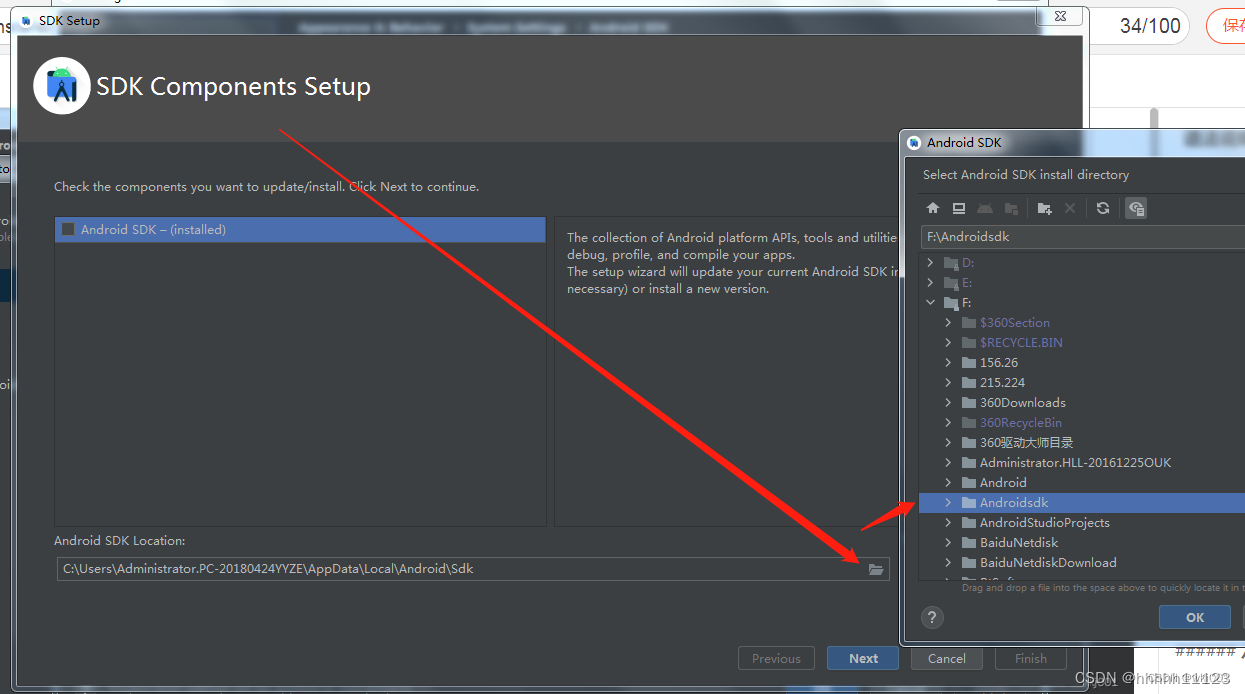This screenshot has width=1245, height=694.
Task: Select the $RECYCLE.BIN folder label
Action: pyautogui.click(x=1021, y=343)
